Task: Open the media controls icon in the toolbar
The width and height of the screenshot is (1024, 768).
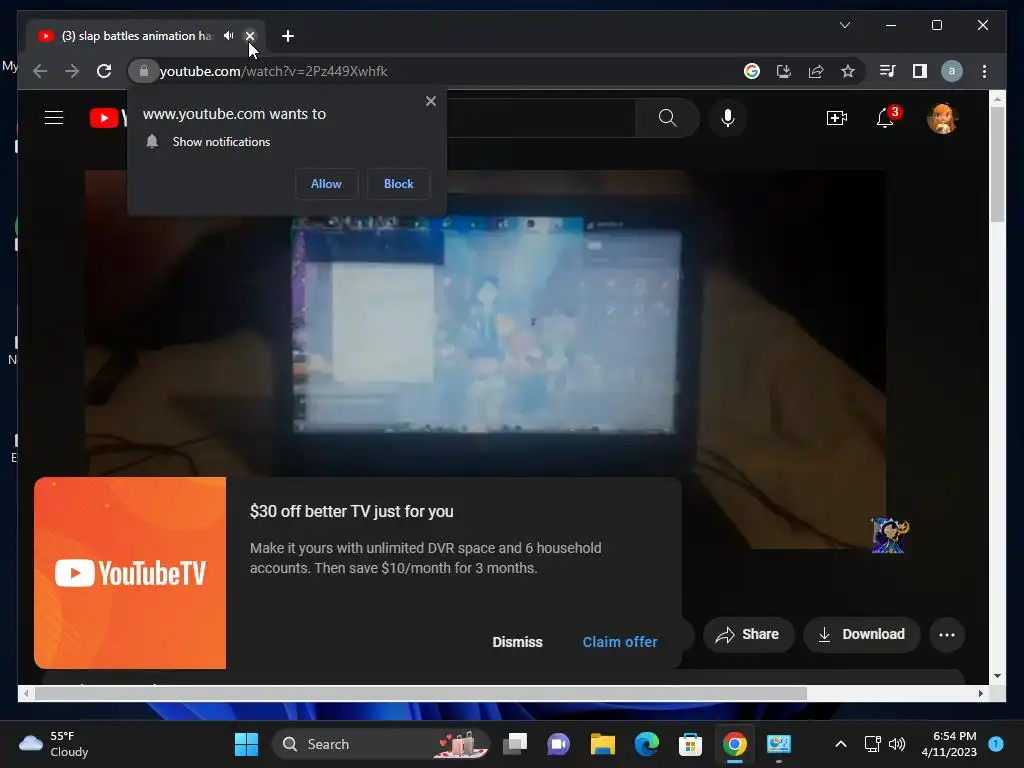Action: 887,71
